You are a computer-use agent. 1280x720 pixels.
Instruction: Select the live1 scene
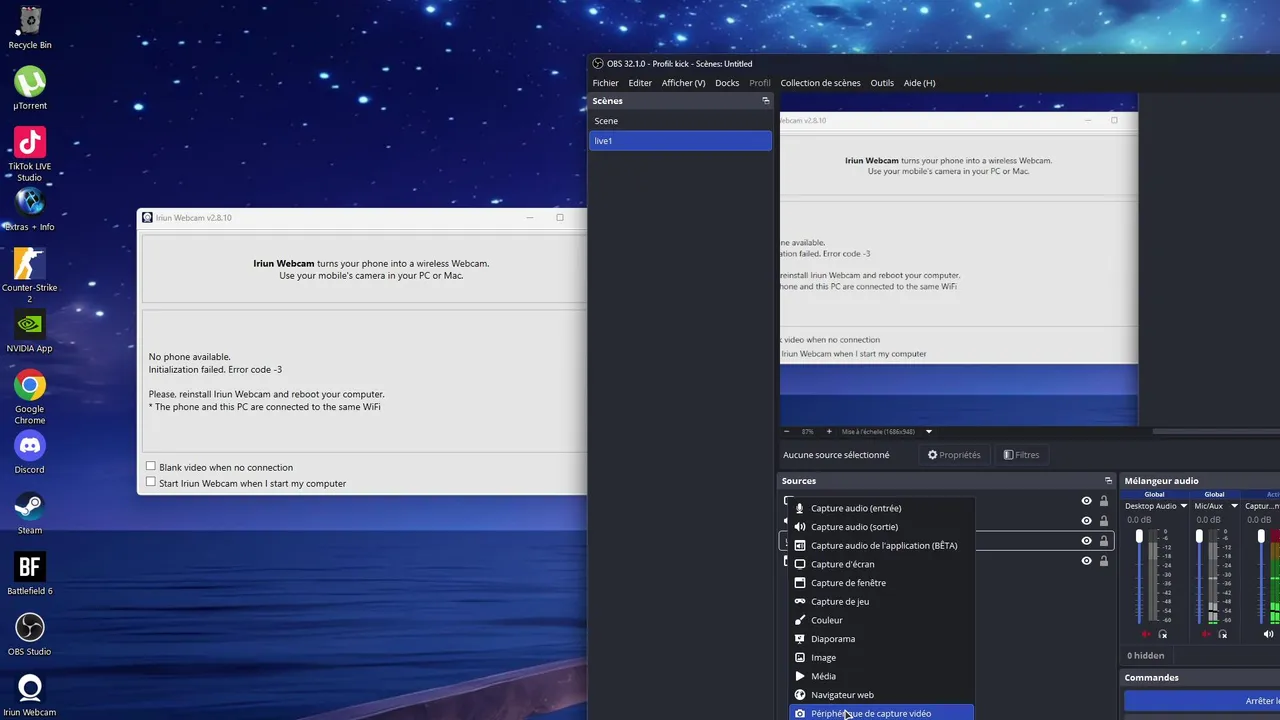click(680, 141)
